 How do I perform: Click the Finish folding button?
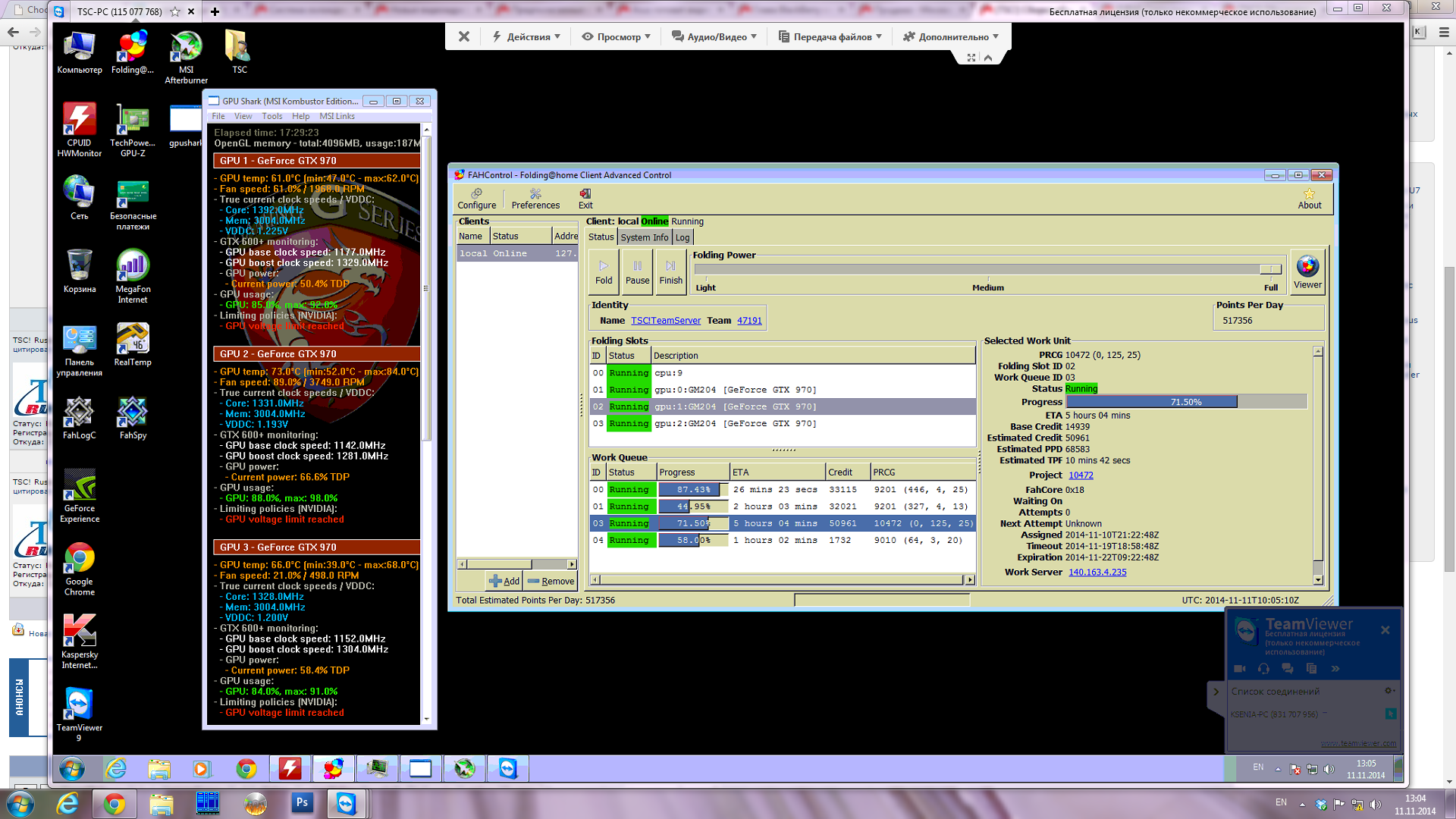pos(670,272)
